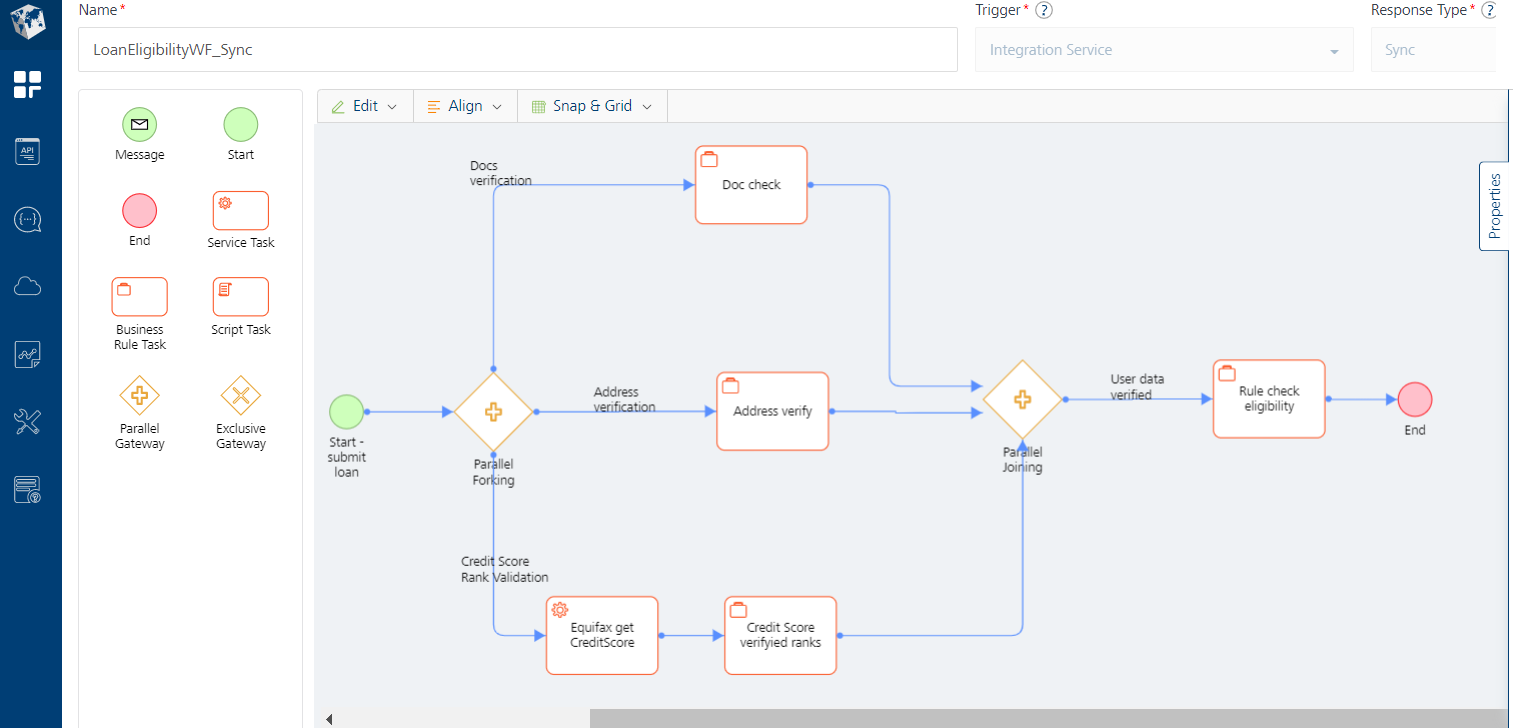1513x728 pixels.
Task: Choose the Exclusive Gateway palette icon
Action: click(x=241, y=396)
